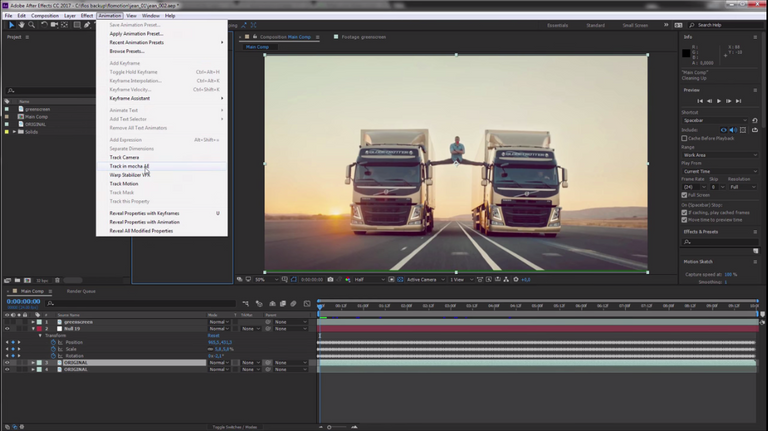The height and width of the screenshot is (431, 768).
Task: Jump to first frame in Preview
Action: click(700, 101)
